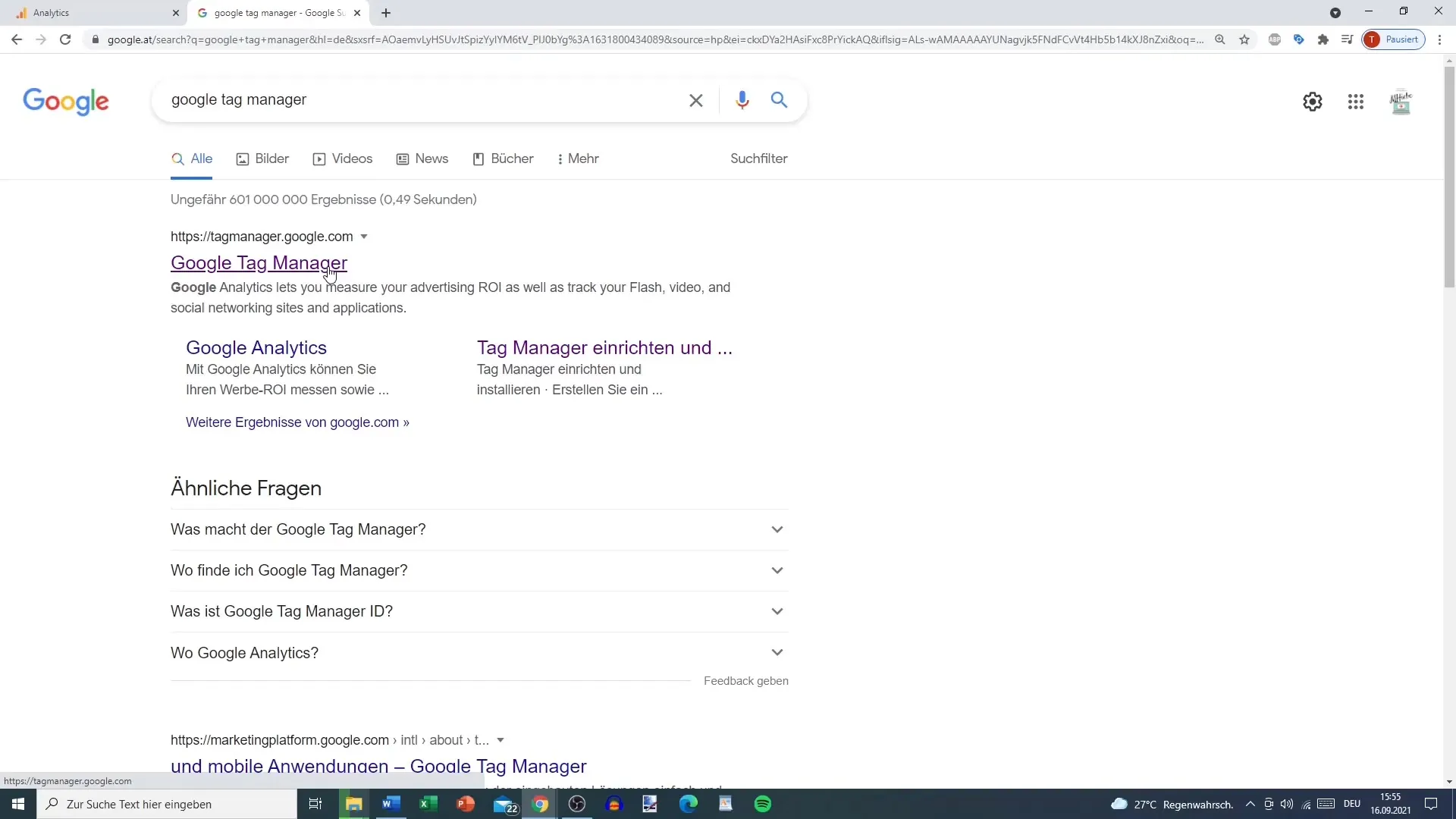Open the Google Tag Manager result link
Screen dimensions: 1456x819
259,262
